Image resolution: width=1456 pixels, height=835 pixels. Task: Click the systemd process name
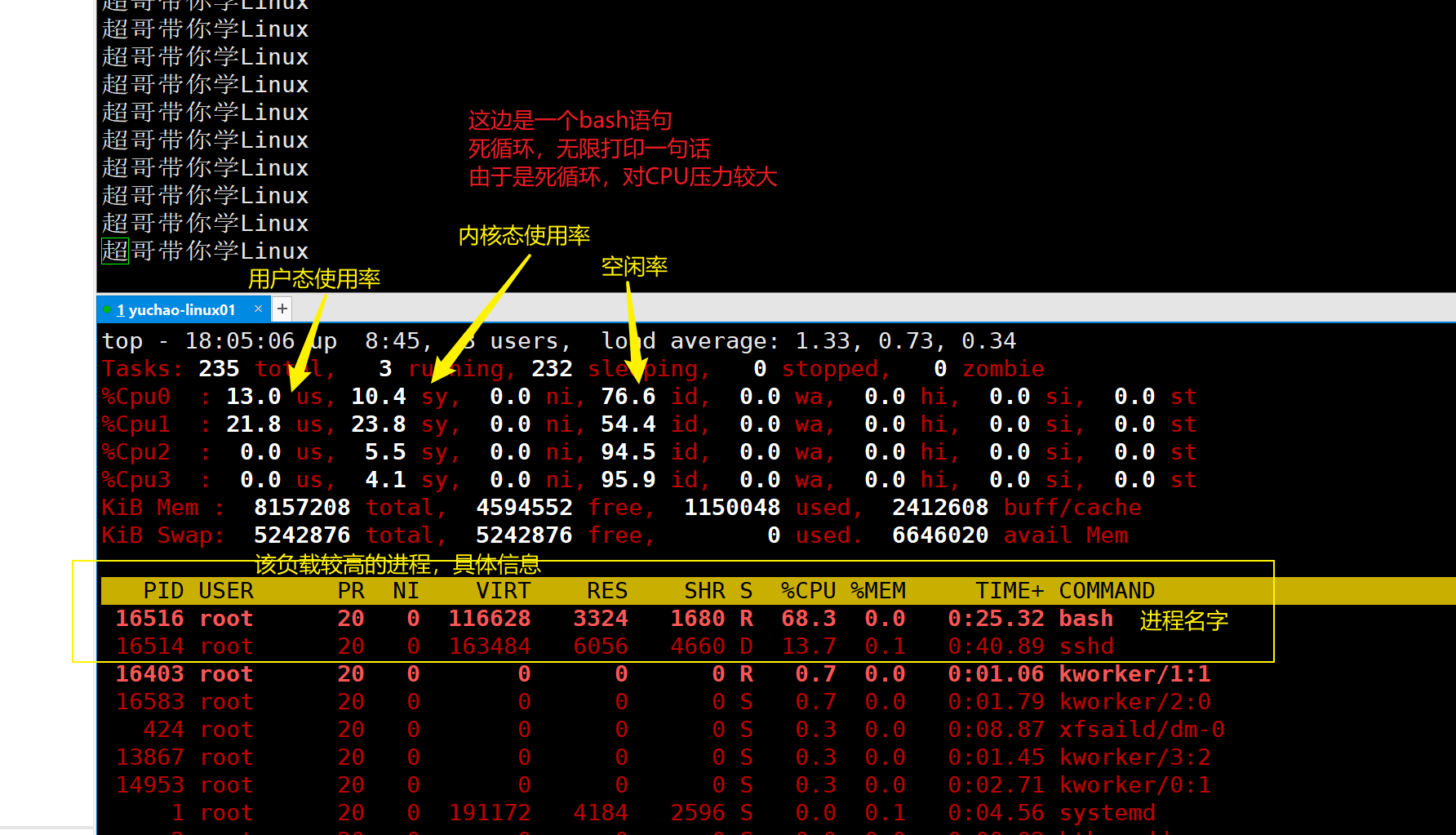click(1106, 813)
